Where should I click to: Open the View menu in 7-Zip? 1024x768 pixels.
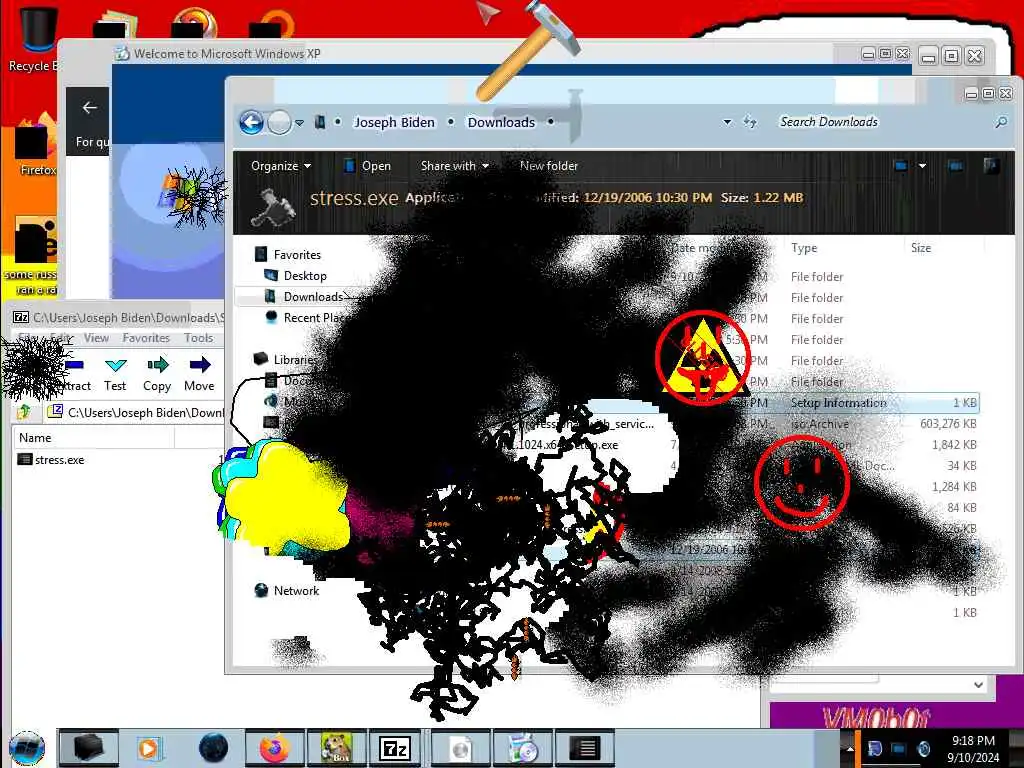pos(96,338)
